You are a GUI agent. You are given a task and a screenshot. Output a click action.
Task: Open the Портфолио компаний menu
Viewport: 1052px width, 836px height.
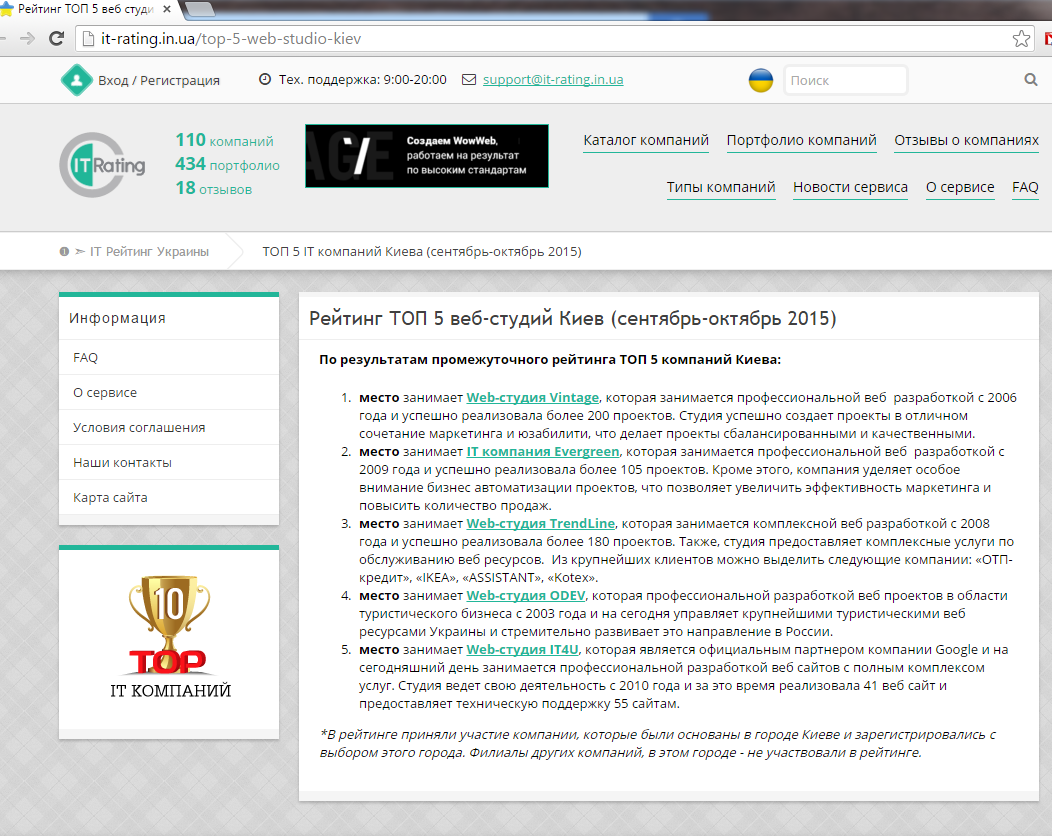[801, 141]
